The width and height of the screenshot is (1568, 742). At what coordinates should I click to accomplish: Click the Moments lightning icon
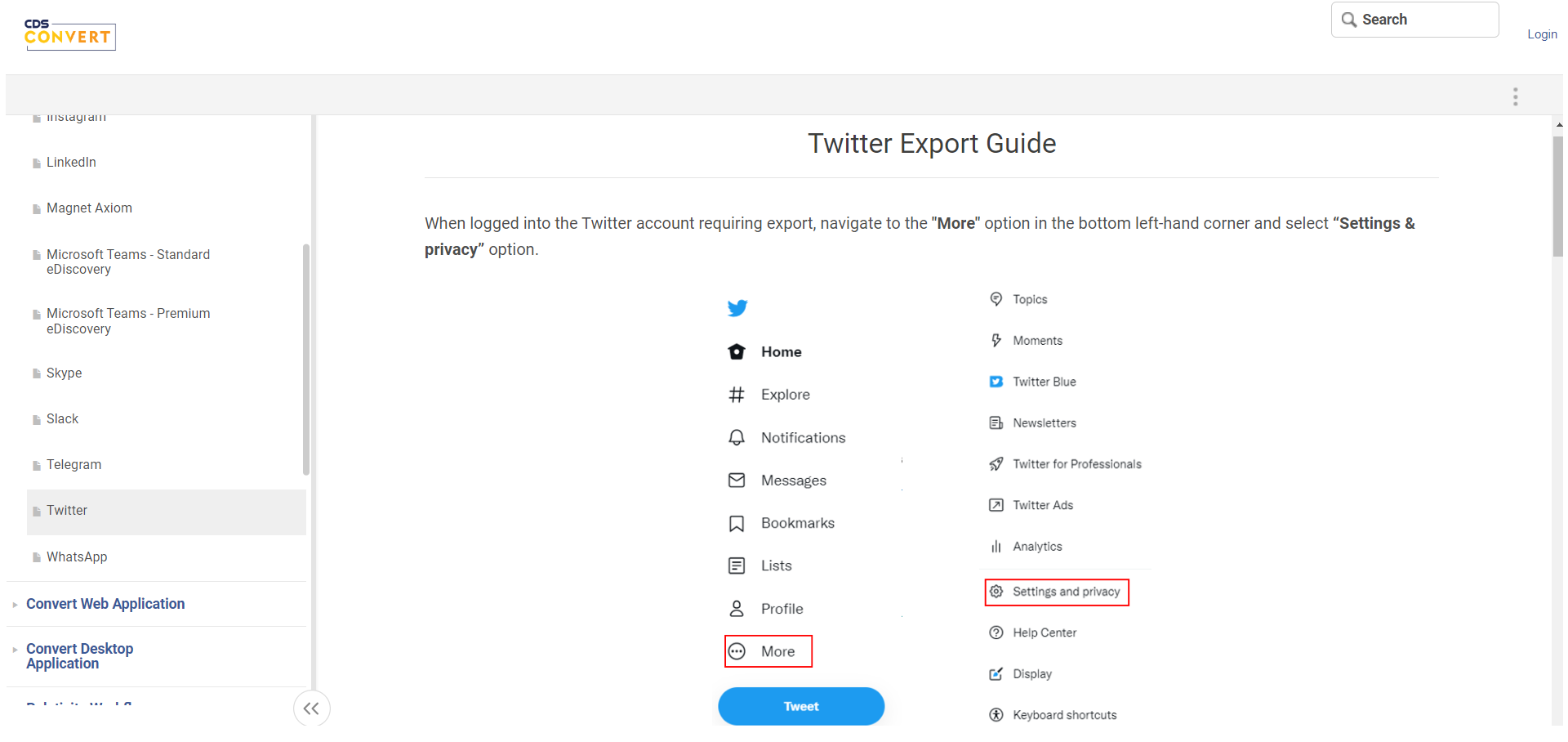point(996,340)
